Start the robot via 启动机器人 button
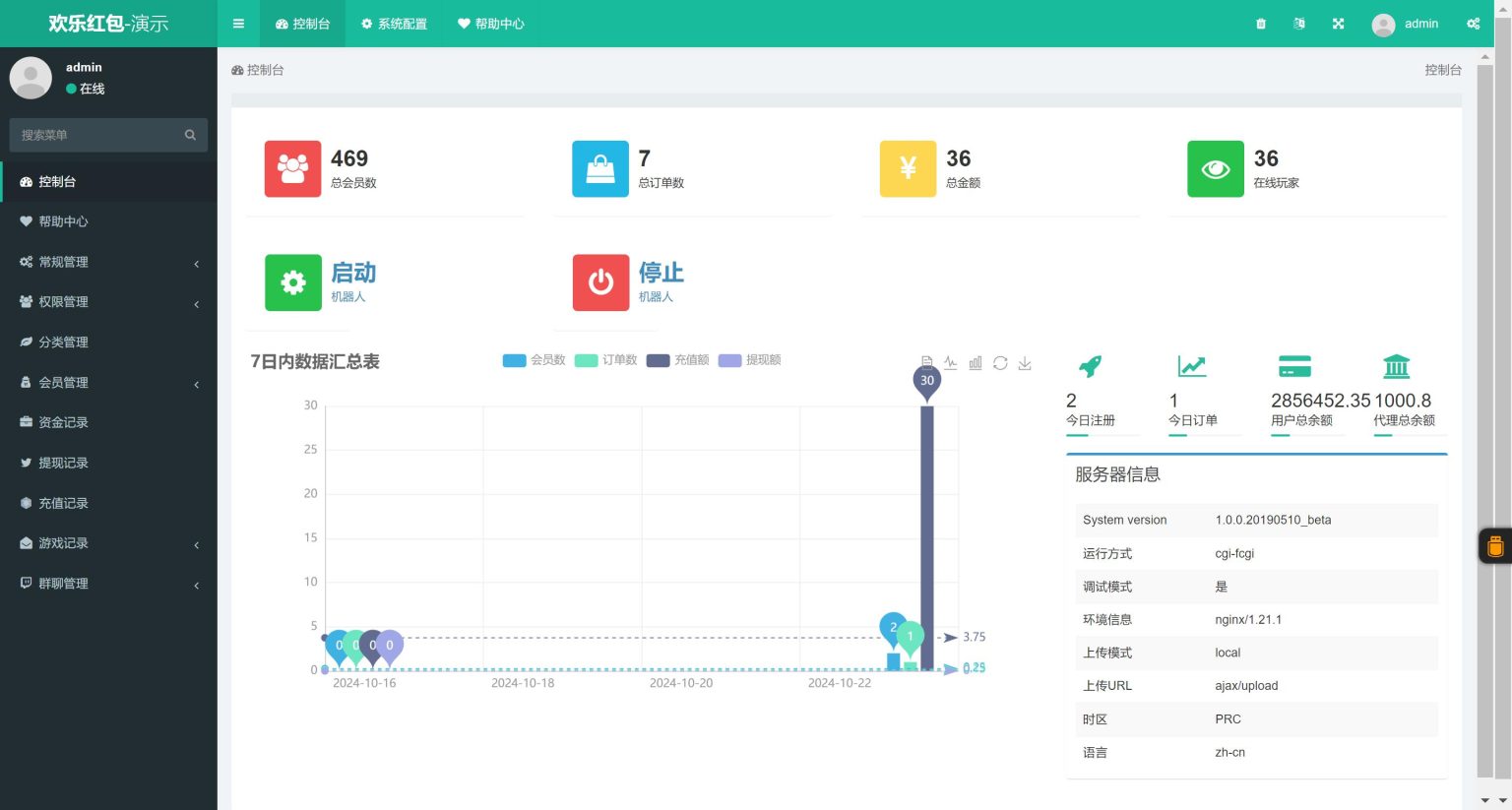This screenshot has width=1512, height=810. pyautogui.click(x=325, y=282)
